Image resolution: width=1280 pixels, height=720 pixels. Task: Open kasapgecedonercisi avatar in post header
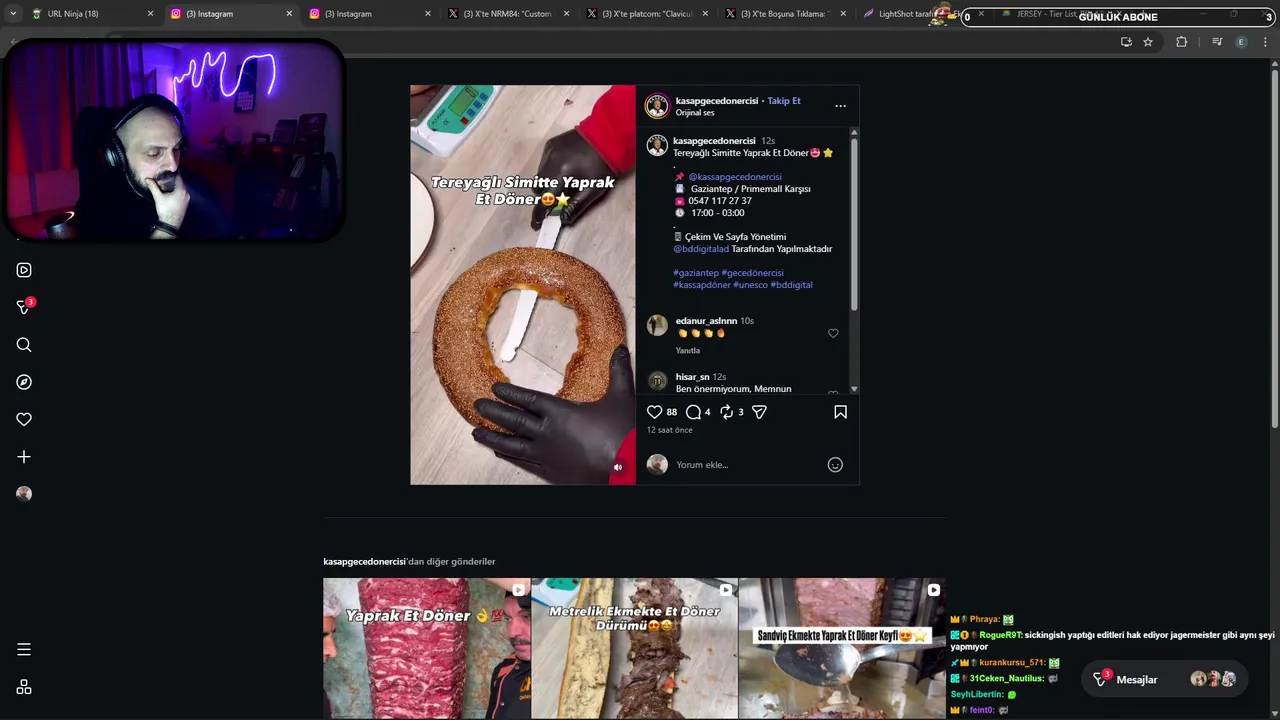coord(657,106)
